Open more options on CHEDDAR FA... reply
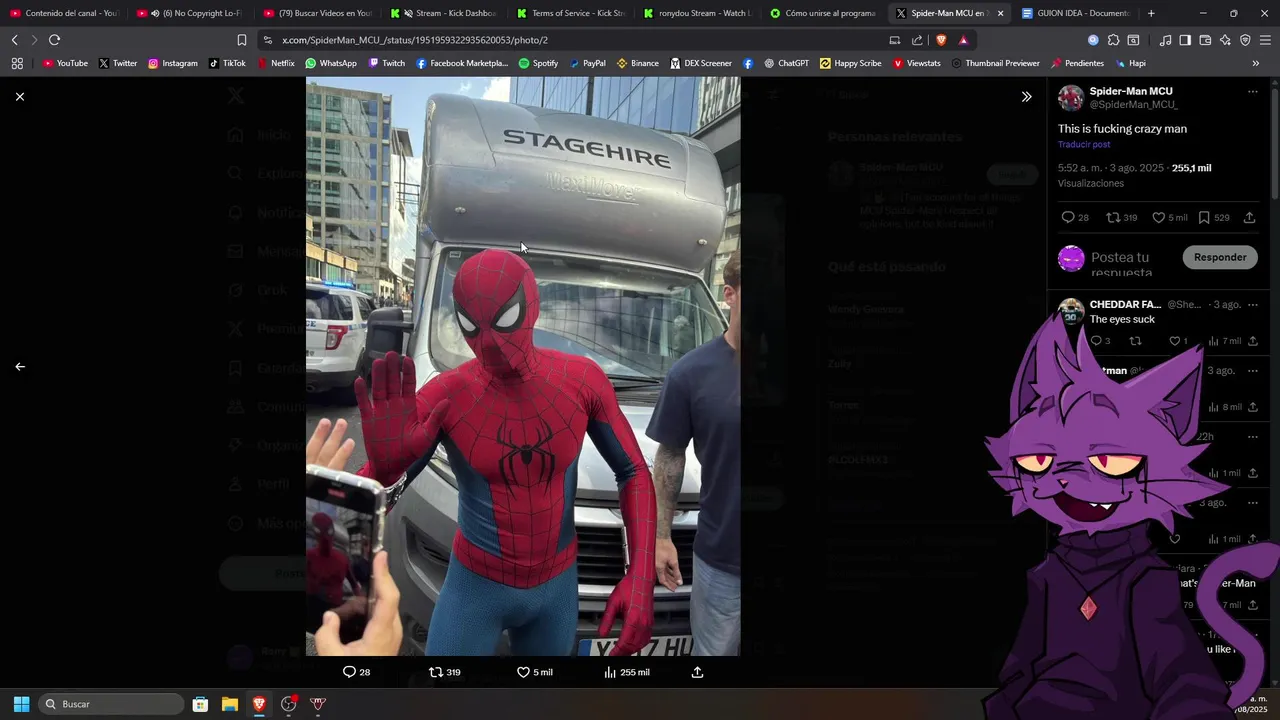 (x=1252, y=304)
